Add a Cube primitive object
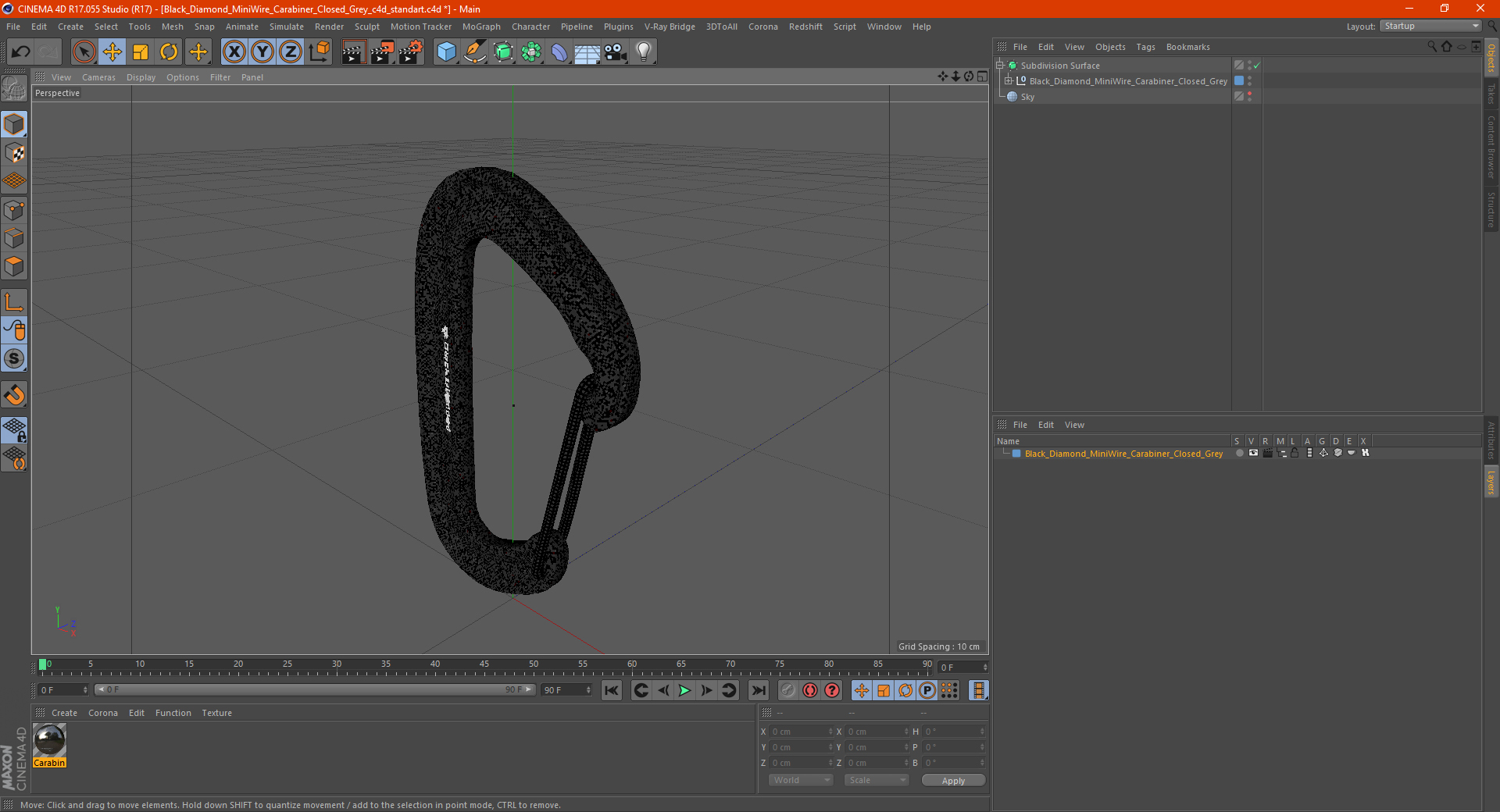The height and width of the screenshot is (812, 1500). click(447, 52)
